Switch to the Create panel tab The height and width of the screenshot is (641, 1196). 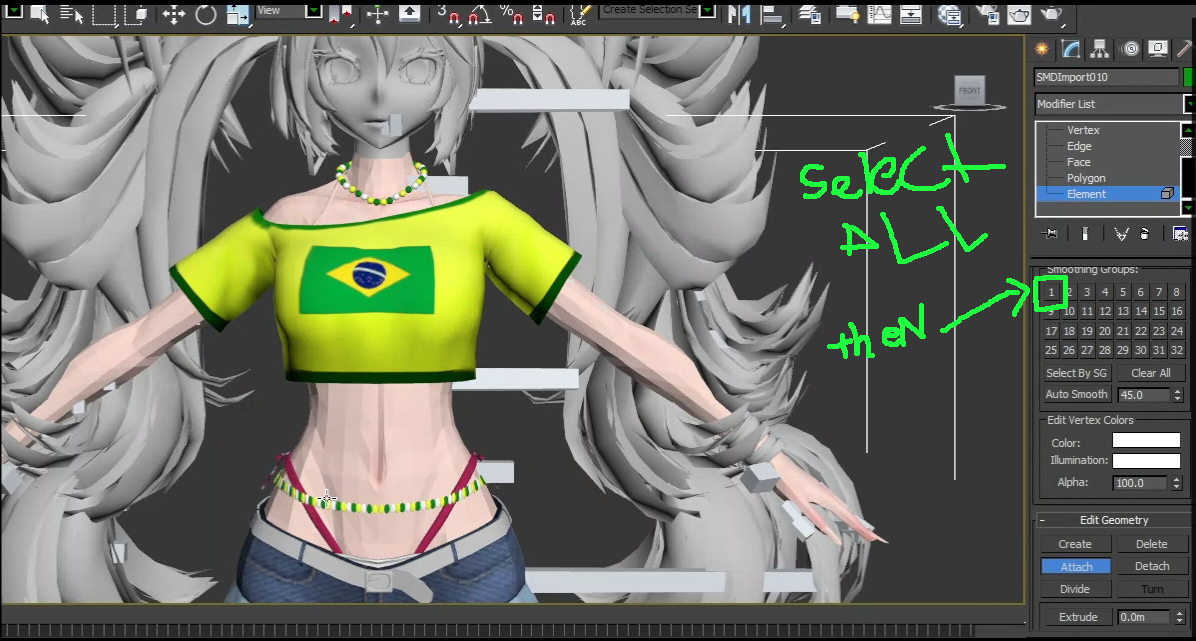pos(1041,50)
